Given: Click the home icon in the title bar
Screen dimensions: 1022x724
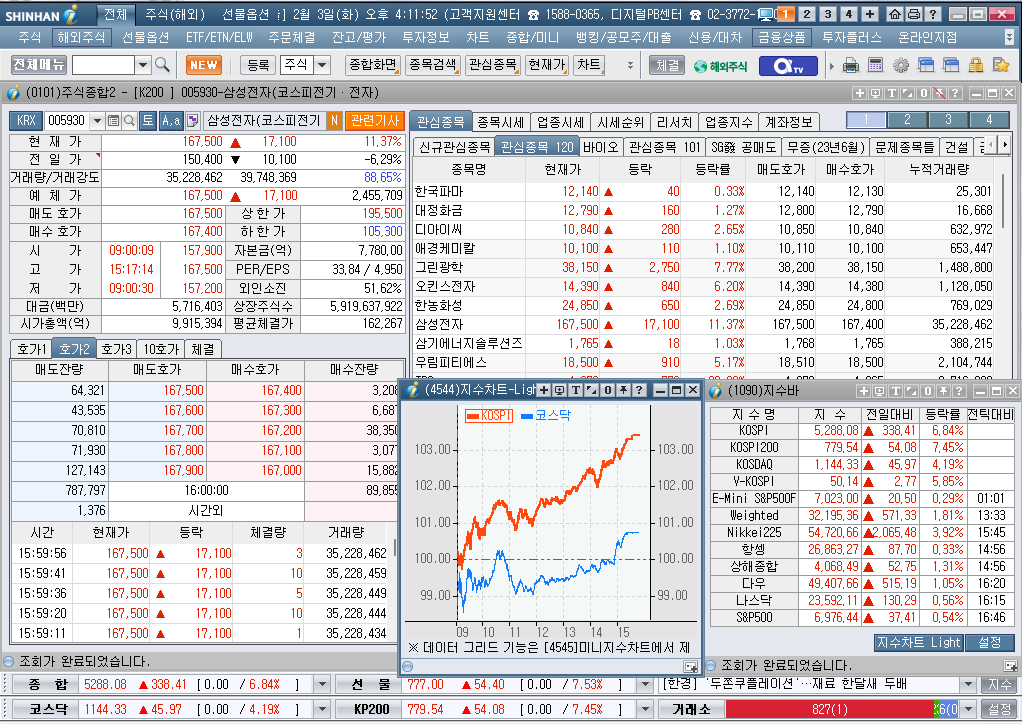Looking at the screenshot, I should (896, 14).
